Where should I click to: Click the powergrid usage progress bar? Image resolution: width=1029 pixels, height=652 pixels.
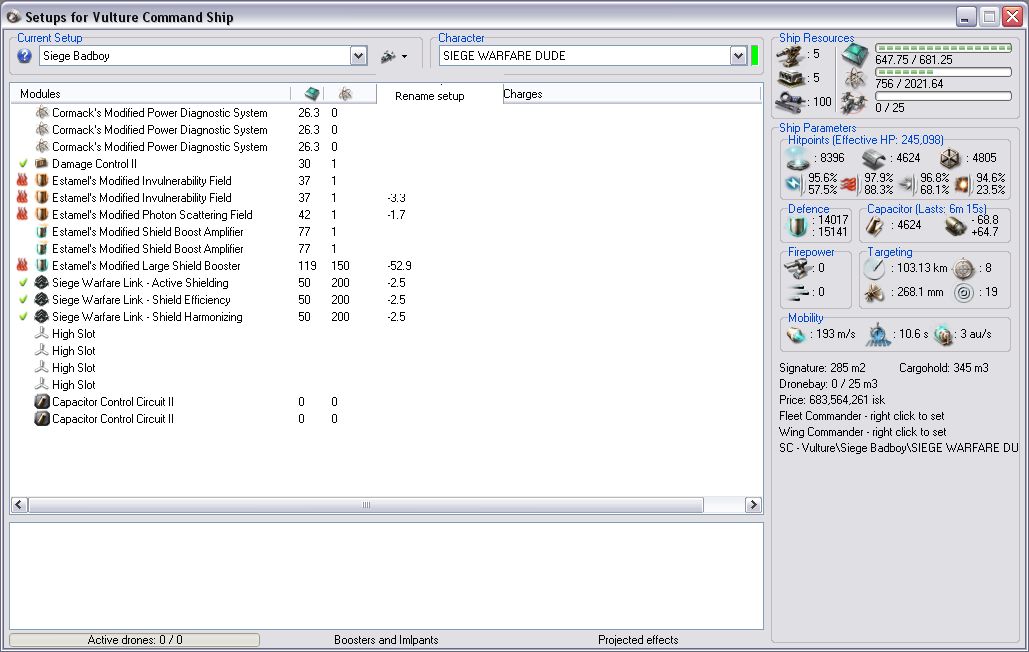pos(943,72)
